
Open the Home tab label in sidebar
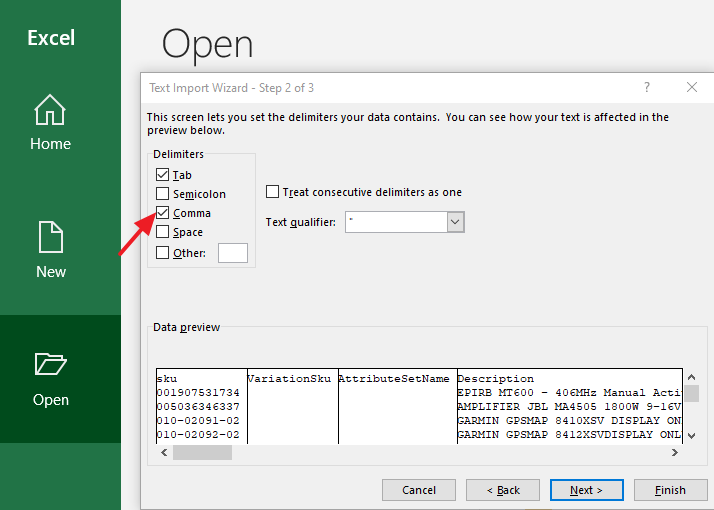[51, 144]
